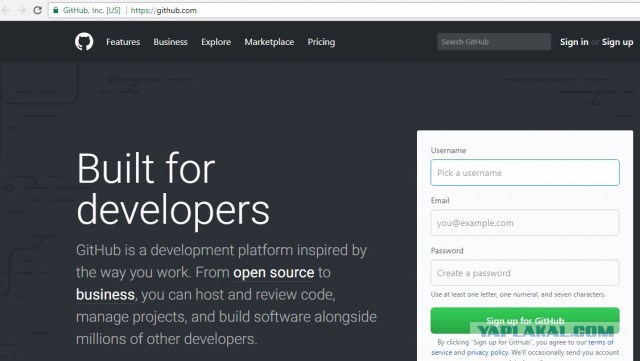Click the 'GitHub, Inc. [US]' certificate label
This screenshot has width=640, height=361.
pos(91,10)
